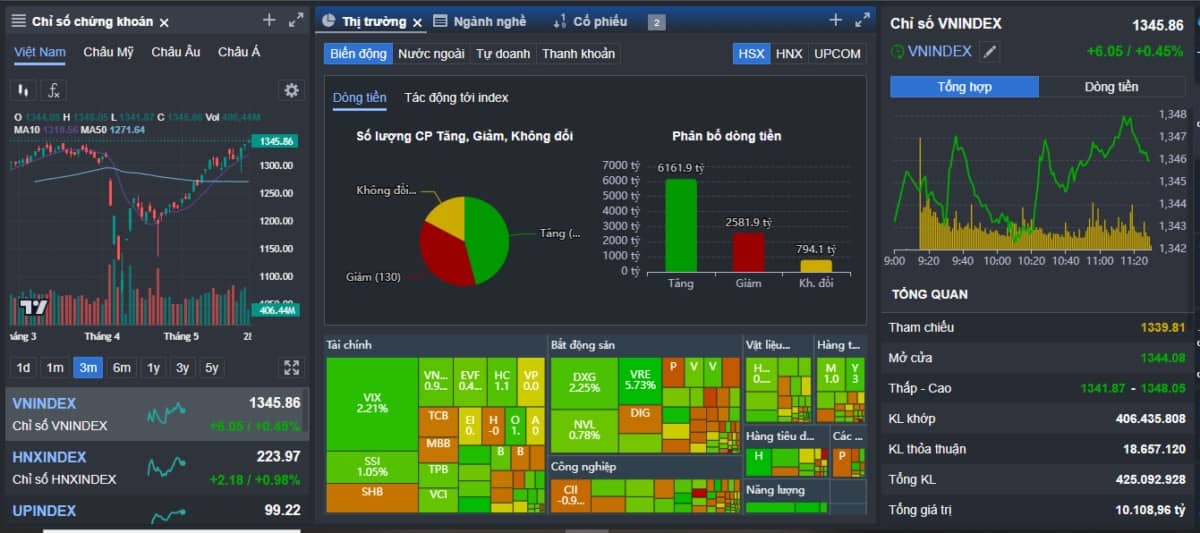Screen dimensions: 1200x533
Task: Open the indicators fx button
Action: 53,90
